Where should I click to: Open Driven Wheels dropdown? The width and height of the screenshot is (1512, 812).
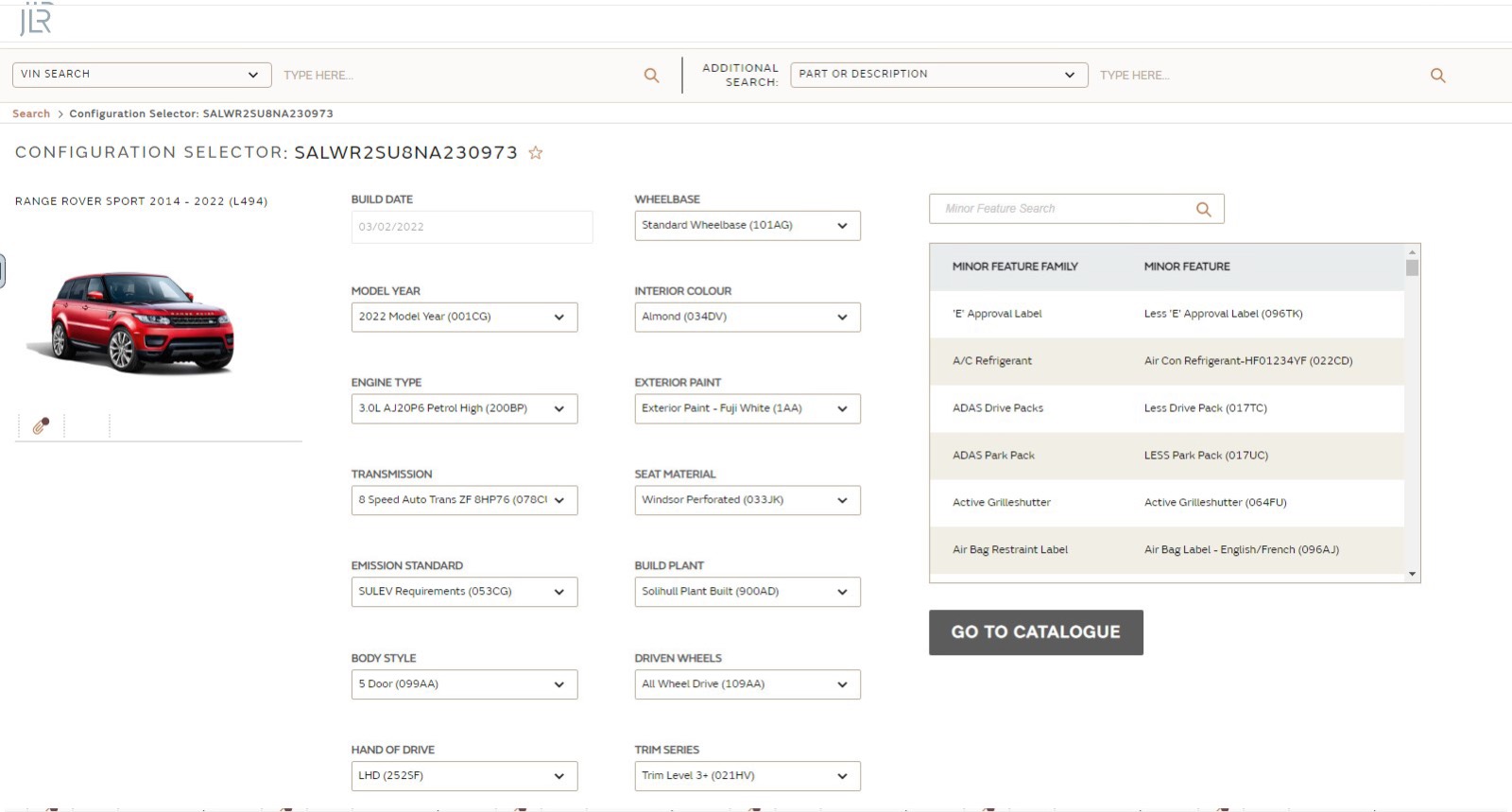pyautogui.click(x=747, y=684)
